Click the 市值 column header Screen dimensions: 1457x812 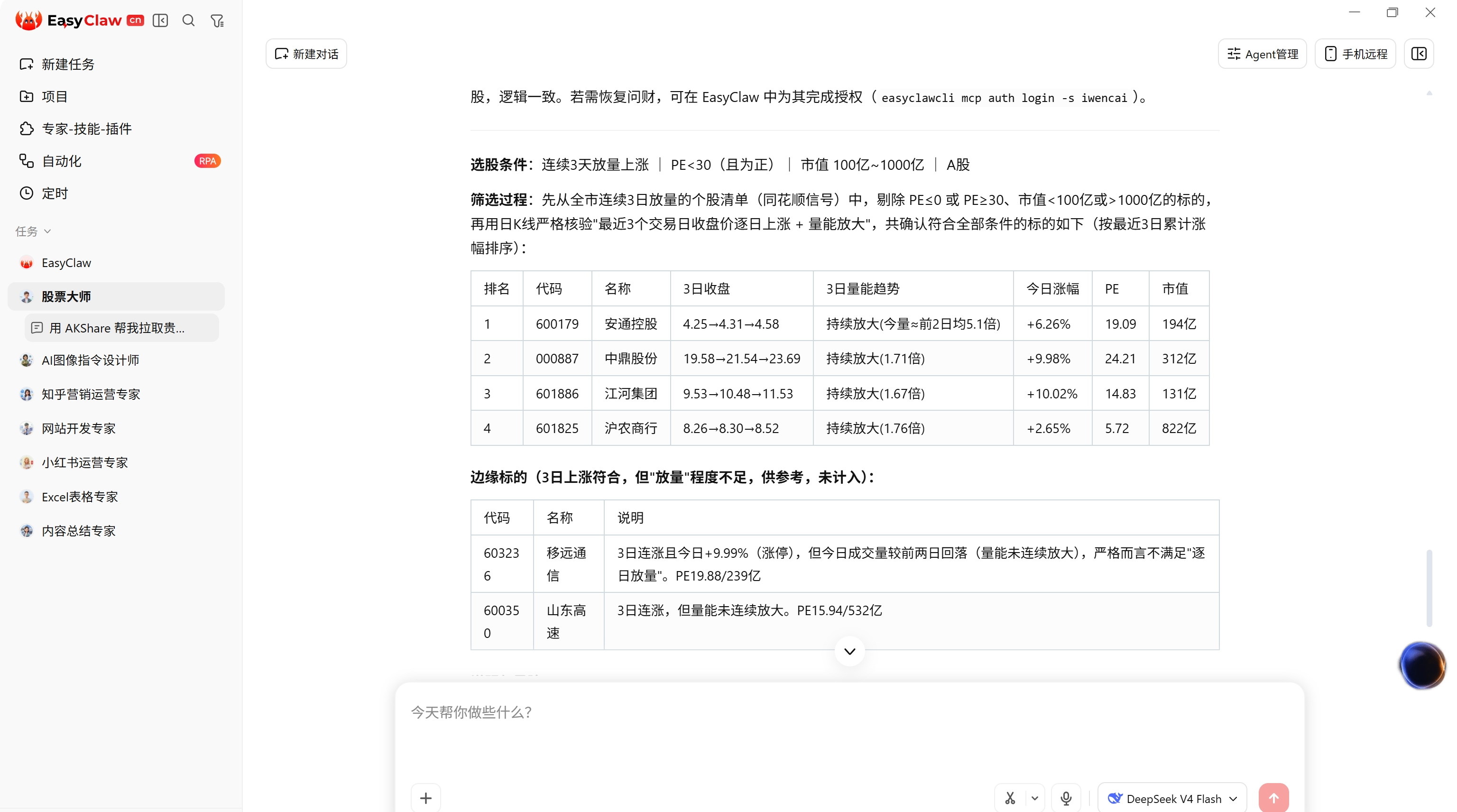click(x=1179, y=289)
